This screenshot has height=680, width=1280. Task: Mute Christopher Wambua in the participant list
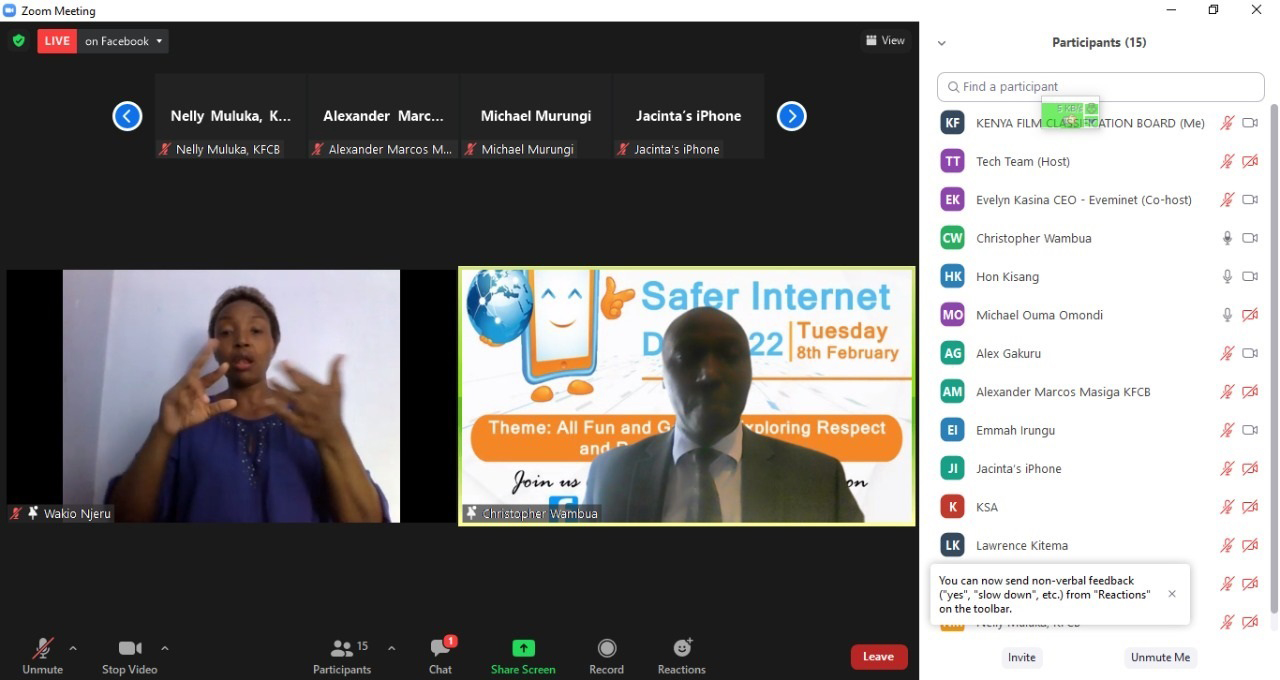point(1227,238)
